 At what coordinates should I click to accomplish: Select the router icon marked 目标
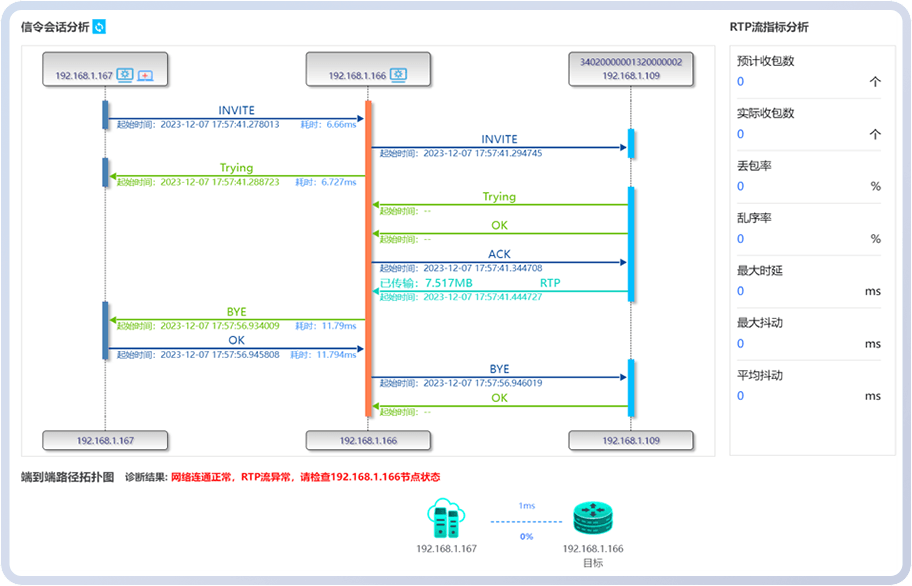pyautogui.click(x=592, y=518)
